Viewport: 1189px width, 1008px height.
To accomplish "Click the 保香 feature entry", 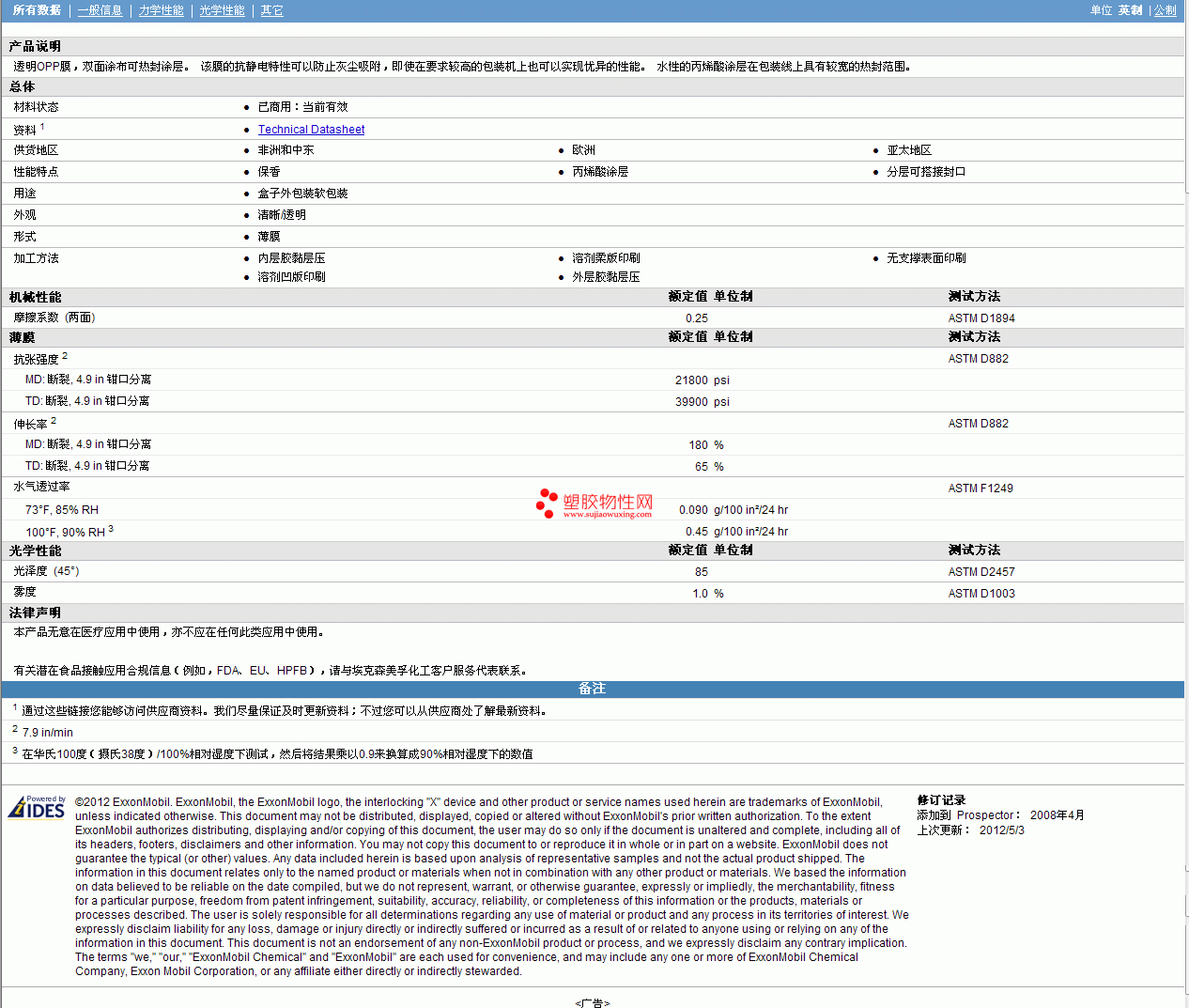I will (269, 172).
